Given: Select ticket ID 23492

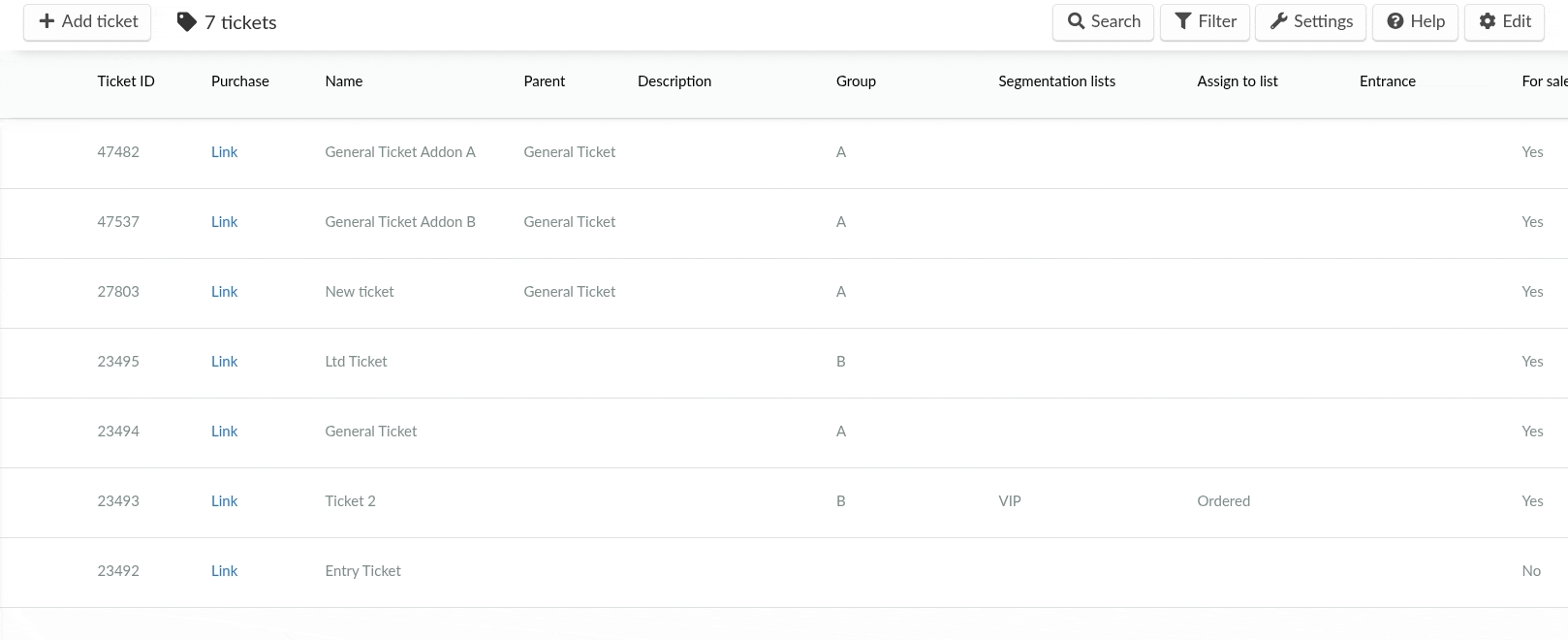Looking at the screenshot, I should pos(118,571).
